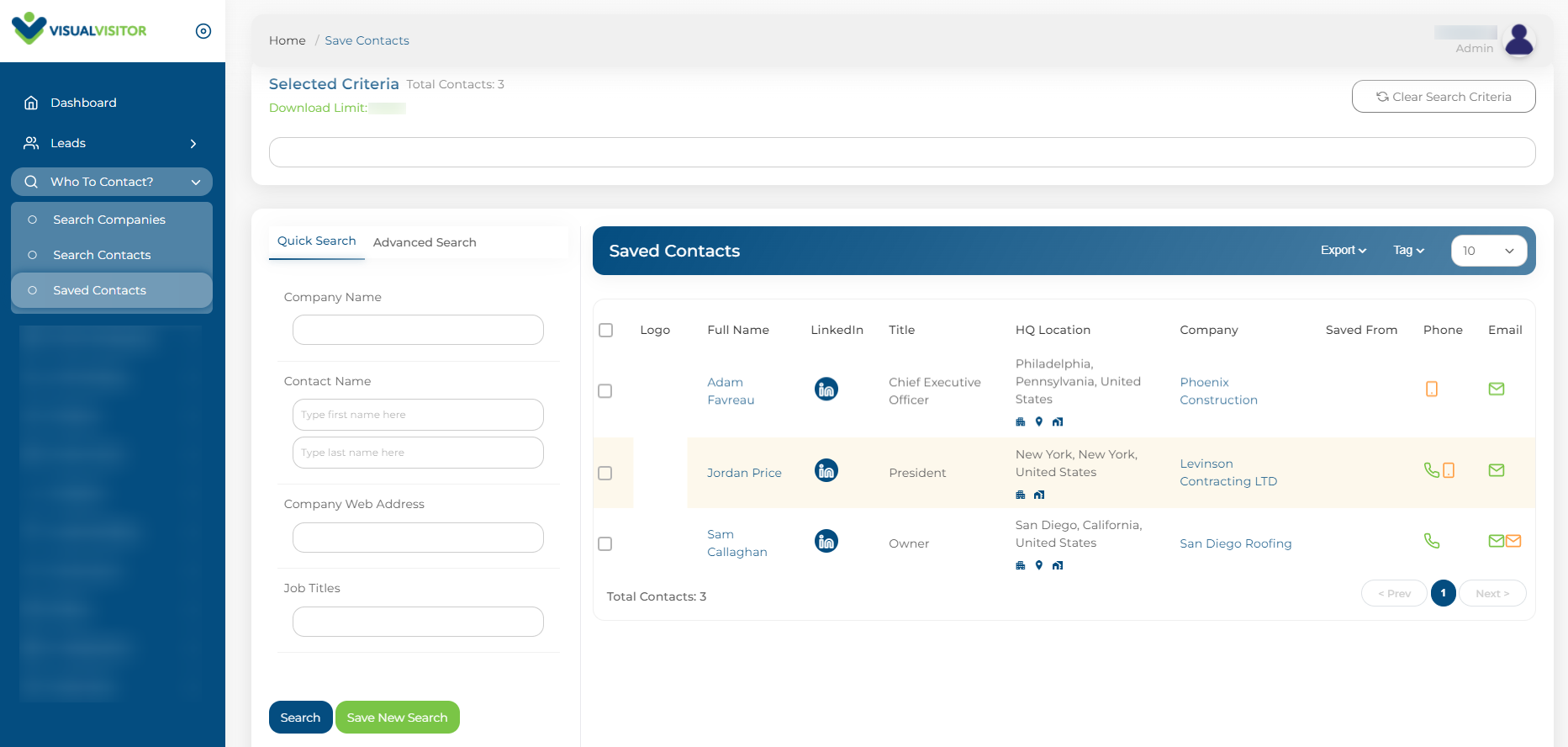Click green email icon for Jordan Price
The width and height of the screenshot is (1568, 747).
coord(1497,470)
